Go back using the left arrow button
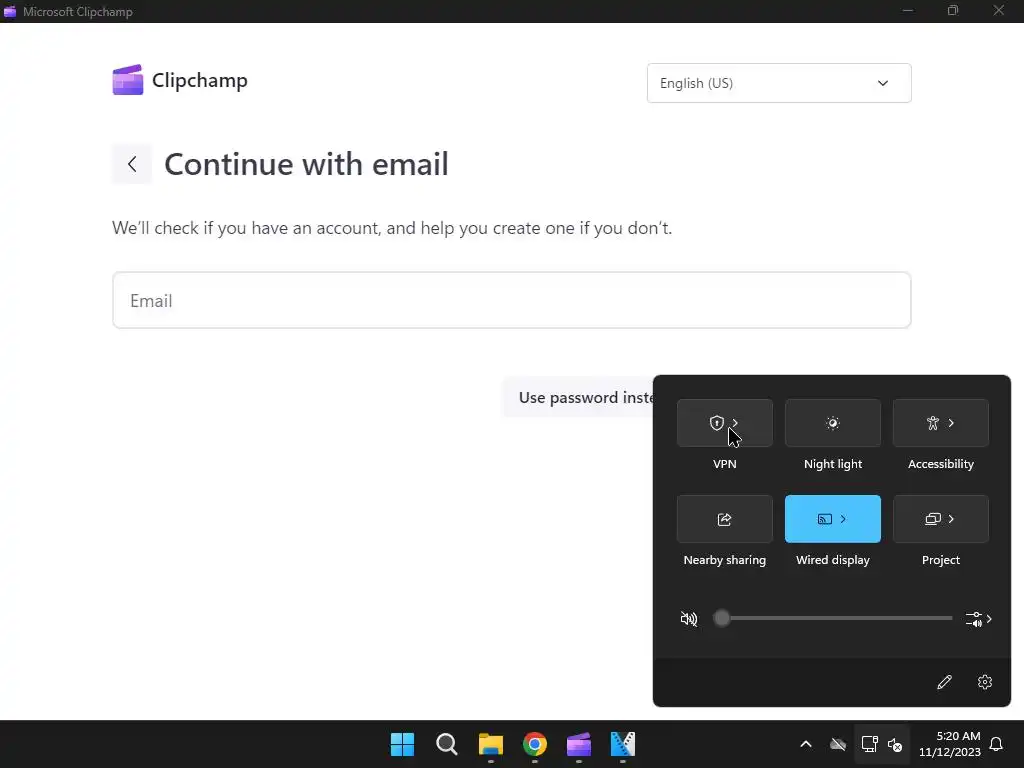 tap(132, 164)
